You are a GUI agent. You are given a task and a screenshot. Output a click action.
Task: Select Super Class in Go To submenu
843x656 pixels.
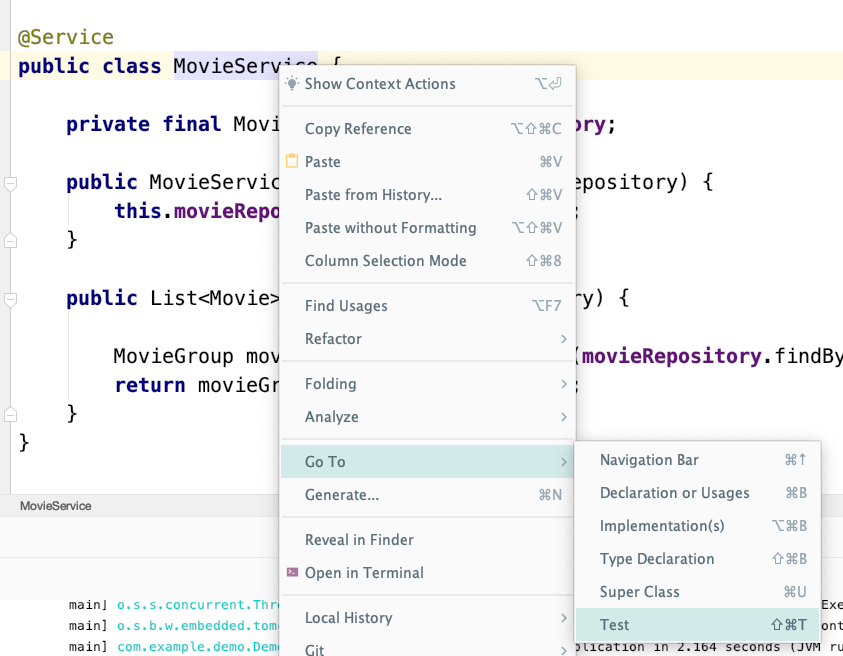(698, 592)
